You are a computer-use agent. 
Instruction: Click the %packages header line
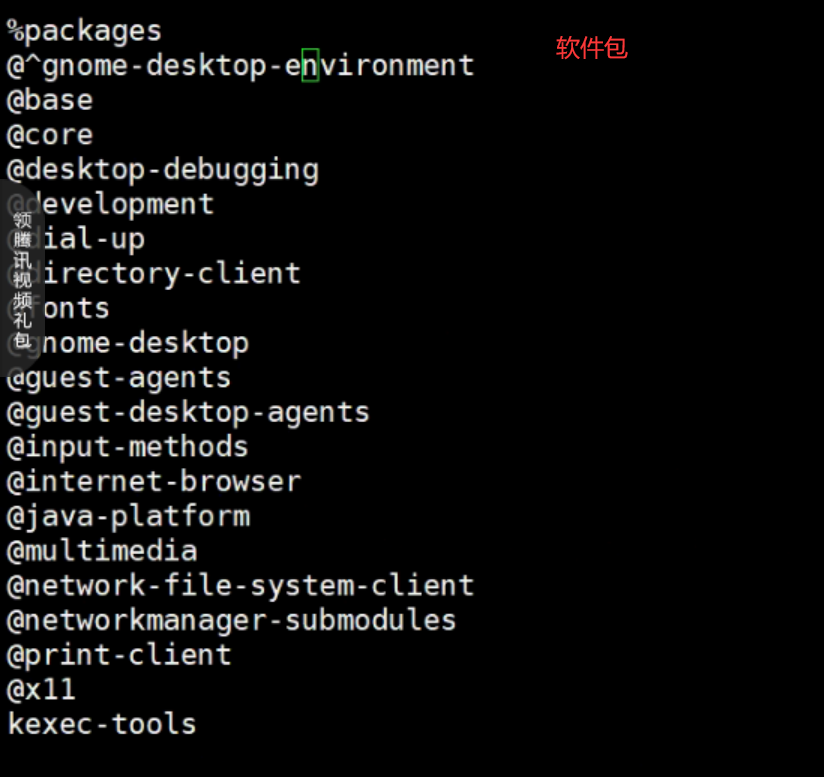point(84,31)
